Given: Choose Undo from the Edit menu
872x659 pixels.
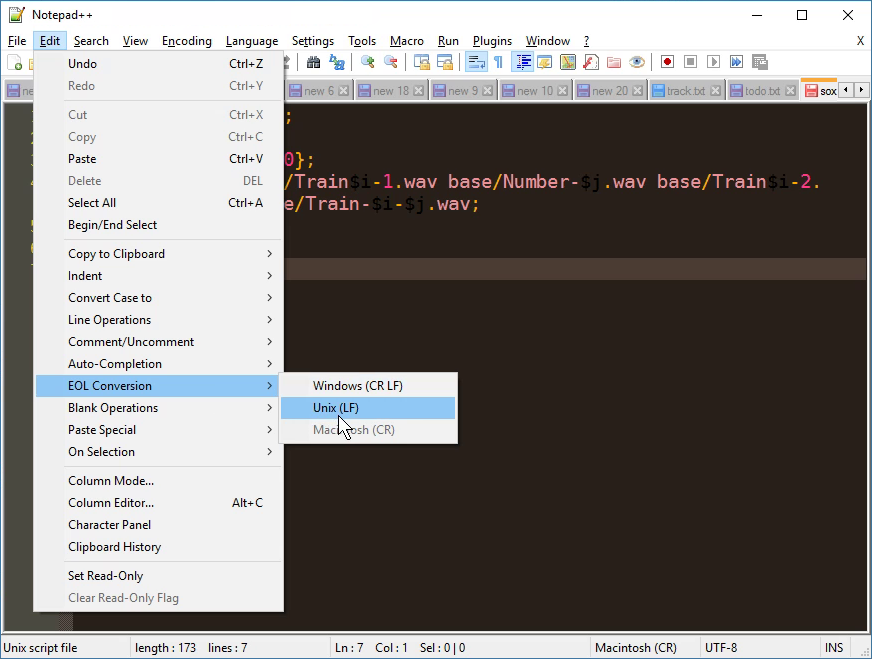Looking at the screenshot, I should tap(159, 63).
